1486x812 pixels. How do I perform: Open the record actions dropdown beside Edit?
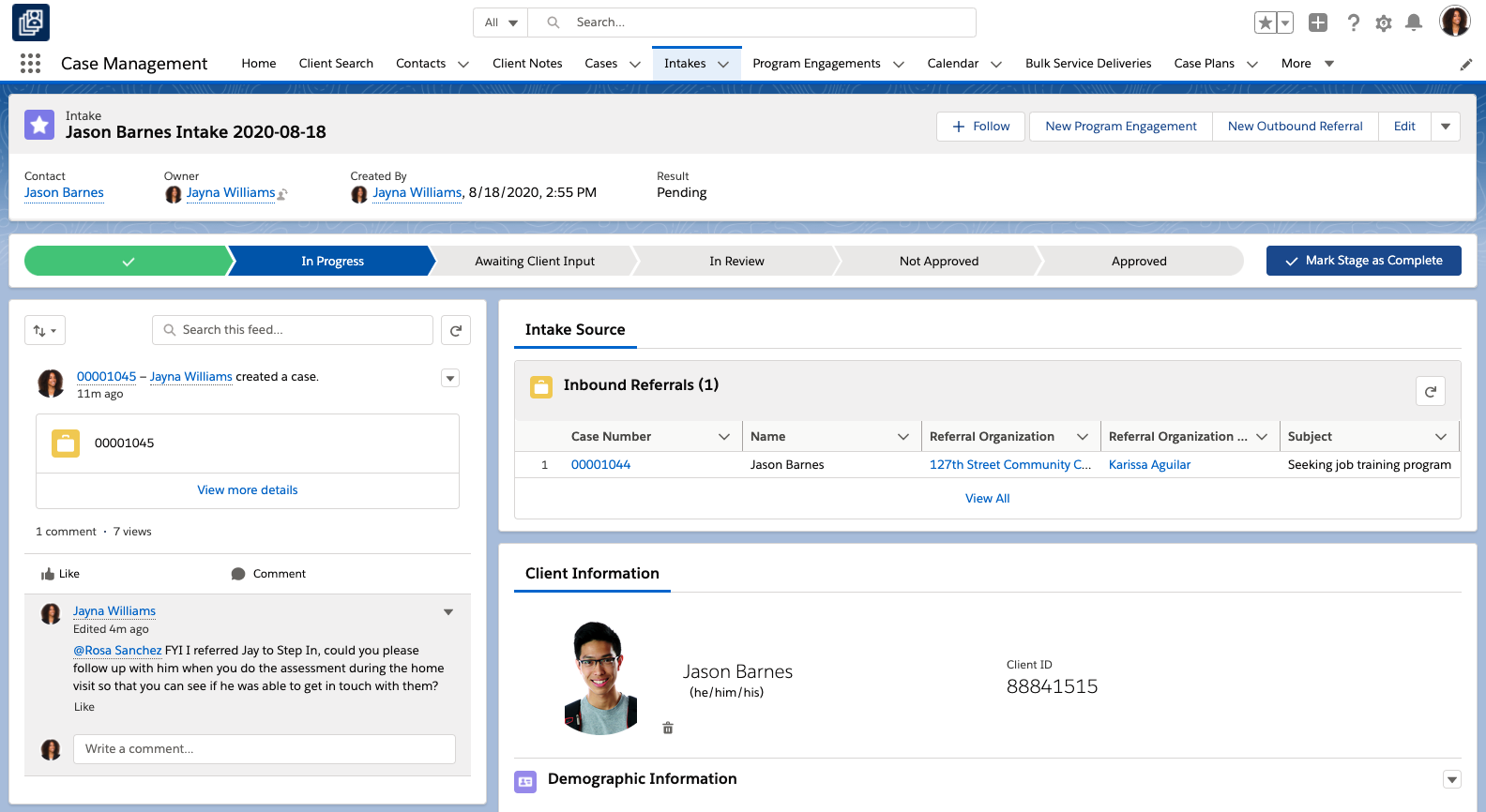click(x=1445, y=127)
